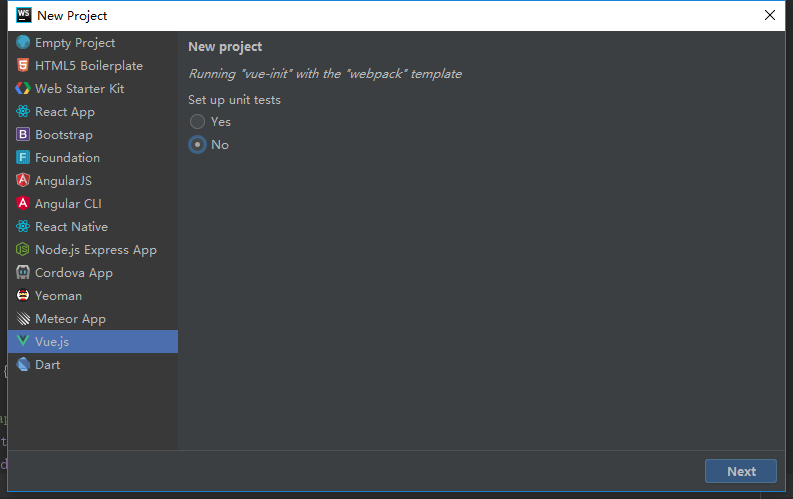Select the No radio button
793x499 pixels.
click(x=197, y=145)
